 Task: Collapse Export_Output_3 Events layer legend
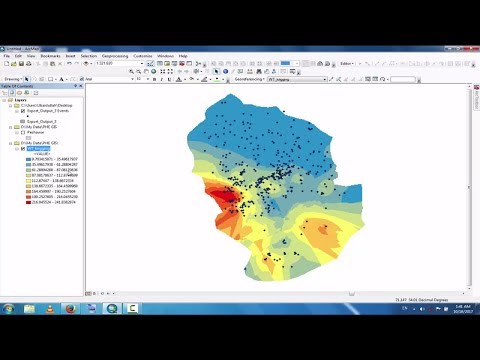click(17, 111)
